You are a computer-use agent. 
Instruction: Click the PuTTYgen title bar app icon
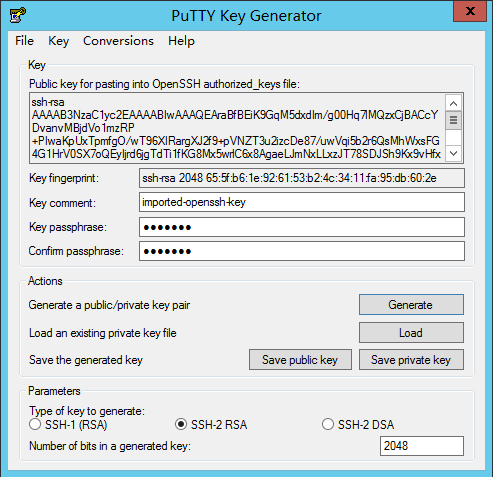18,15
